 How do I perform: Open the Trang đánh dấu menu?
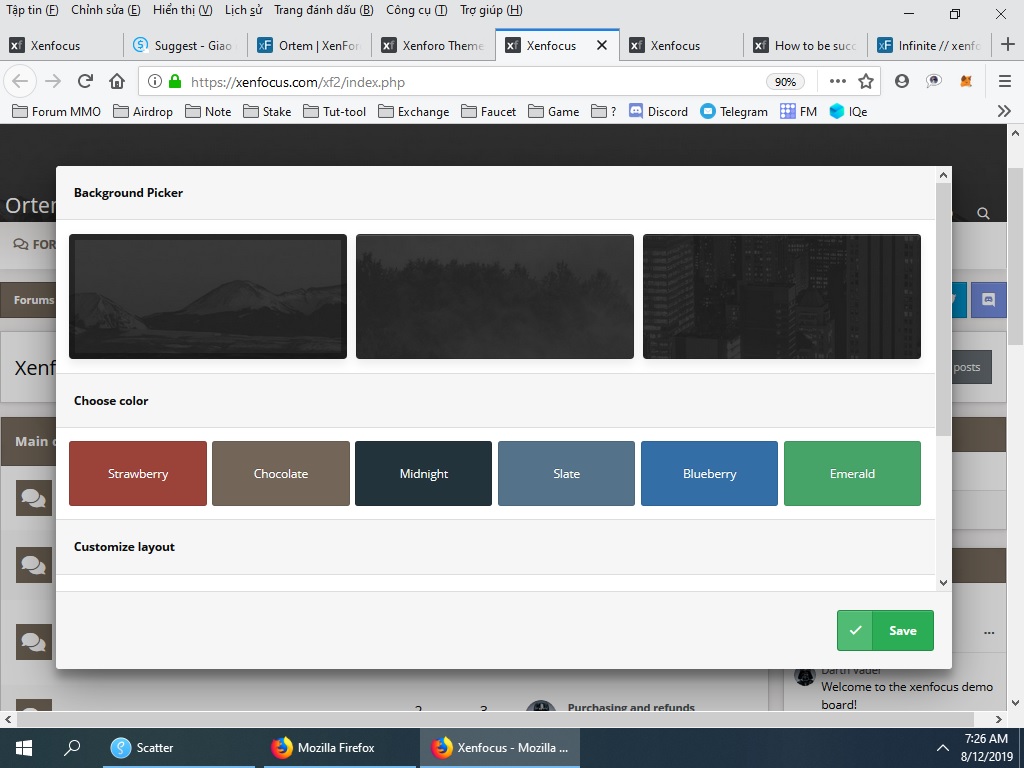click(x=324, y=10)
